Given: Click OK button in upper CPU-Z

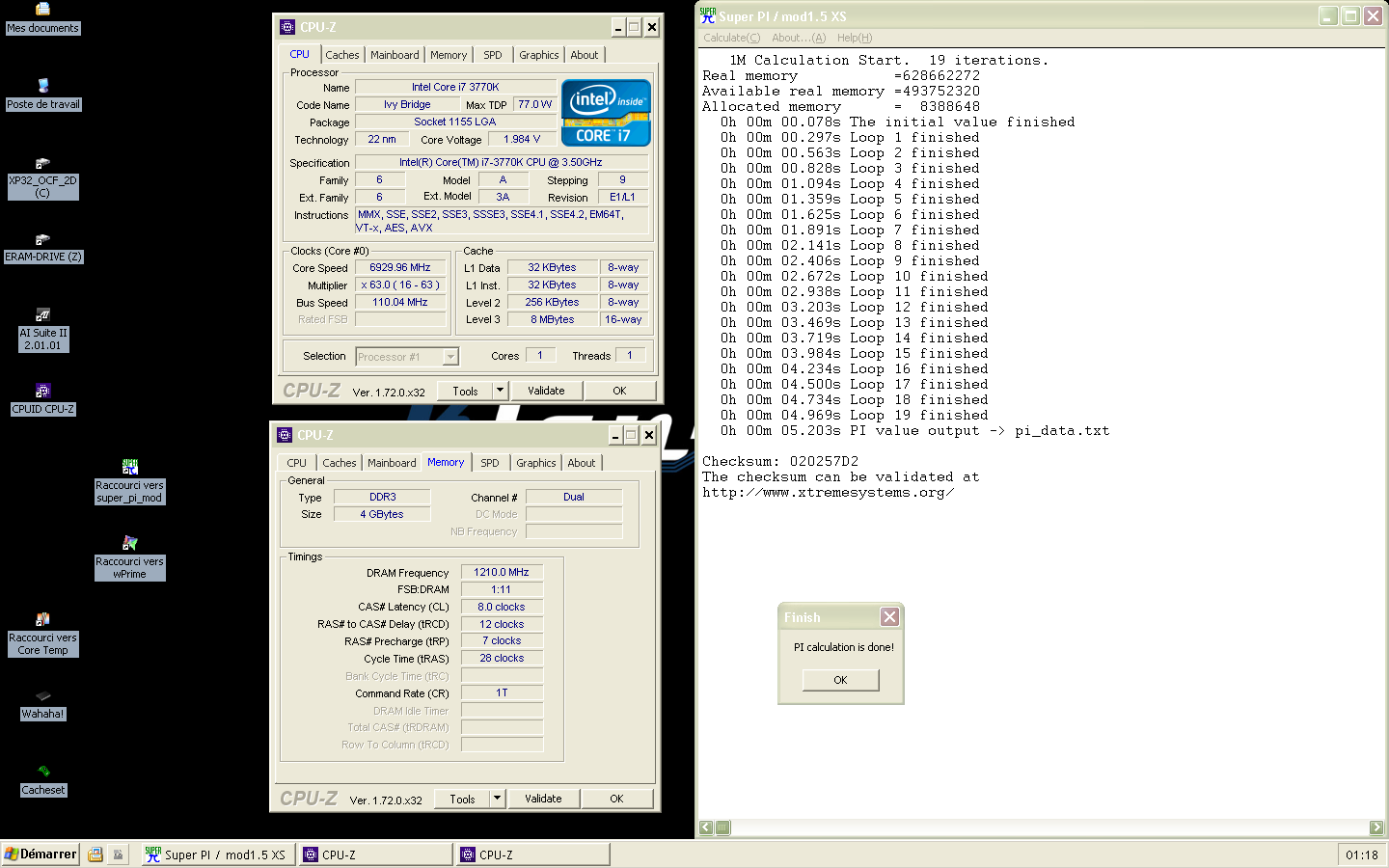Looking at the screenshot, I should coord(619,391).
